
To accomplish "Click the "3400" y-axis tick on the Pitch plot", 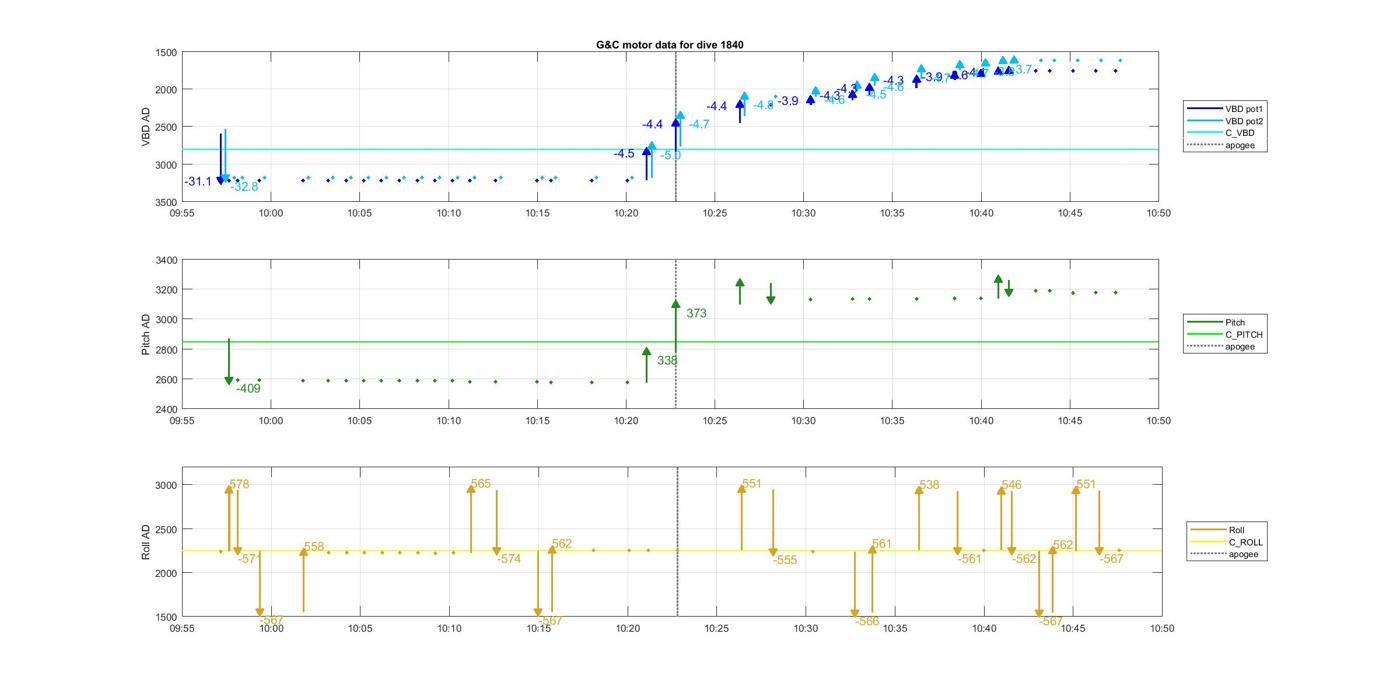I will tap(166, 260).
